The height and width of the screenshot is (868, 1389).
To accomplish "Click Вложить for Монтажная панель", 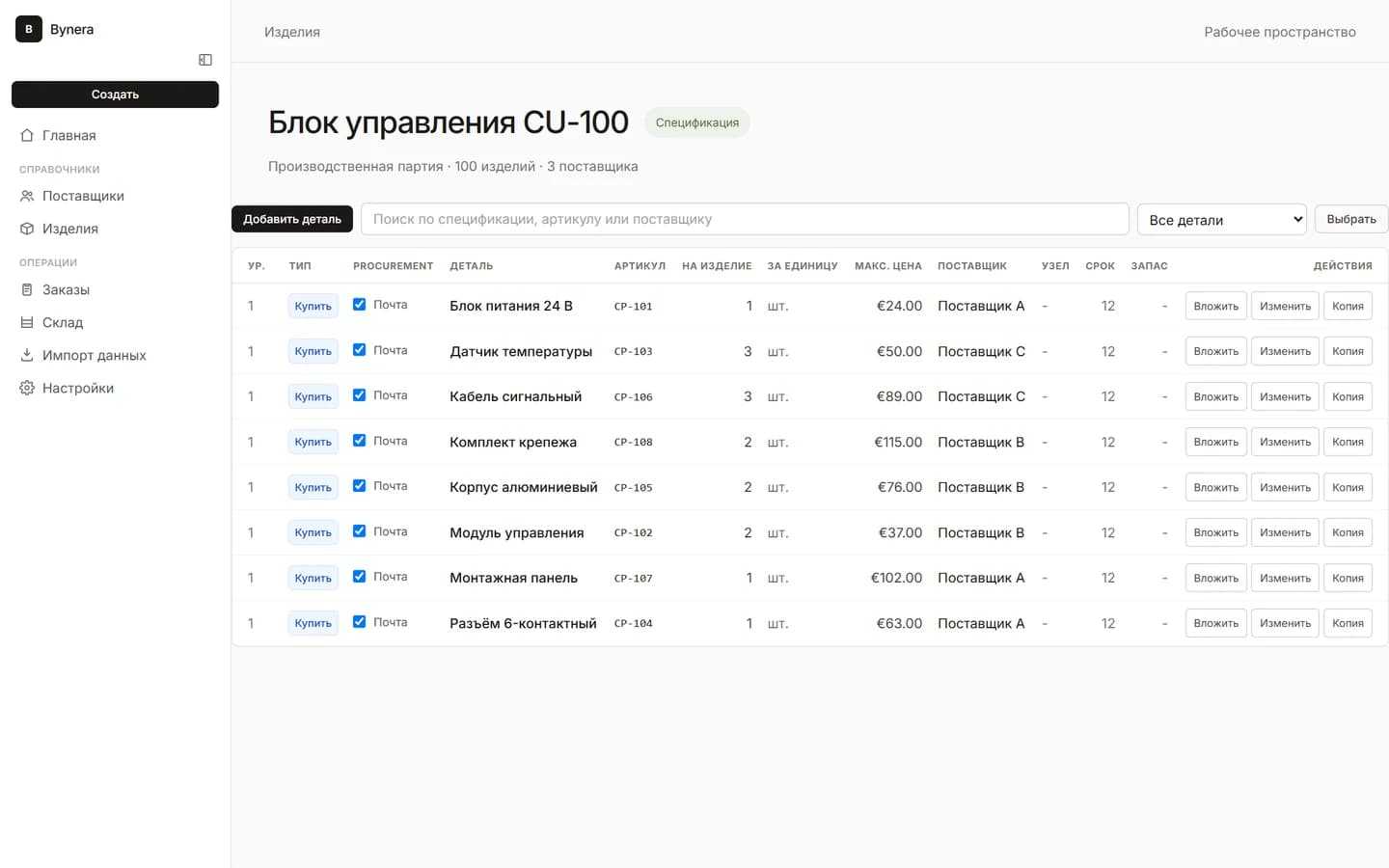I will coord(1216,578).
